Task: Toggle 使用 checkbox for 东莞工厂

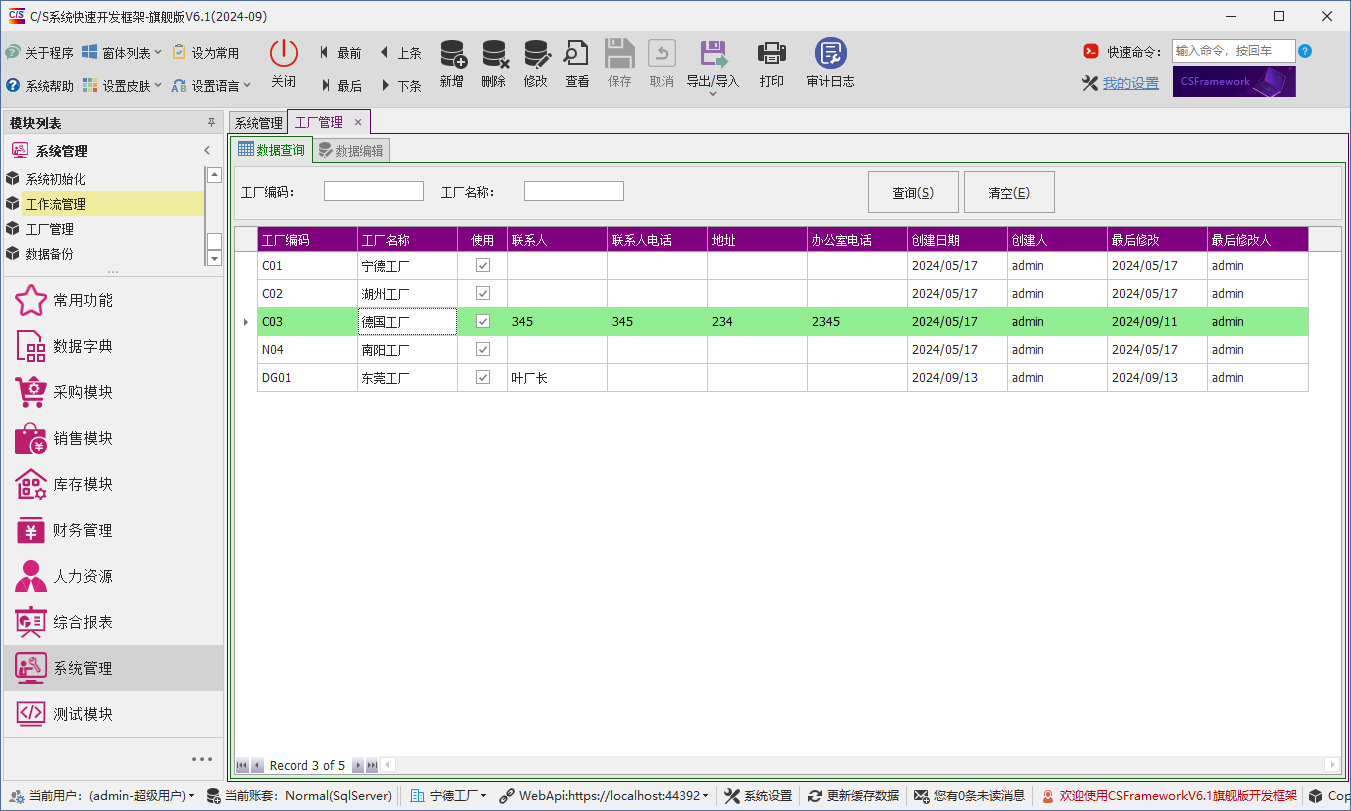Action: [483, 378]
